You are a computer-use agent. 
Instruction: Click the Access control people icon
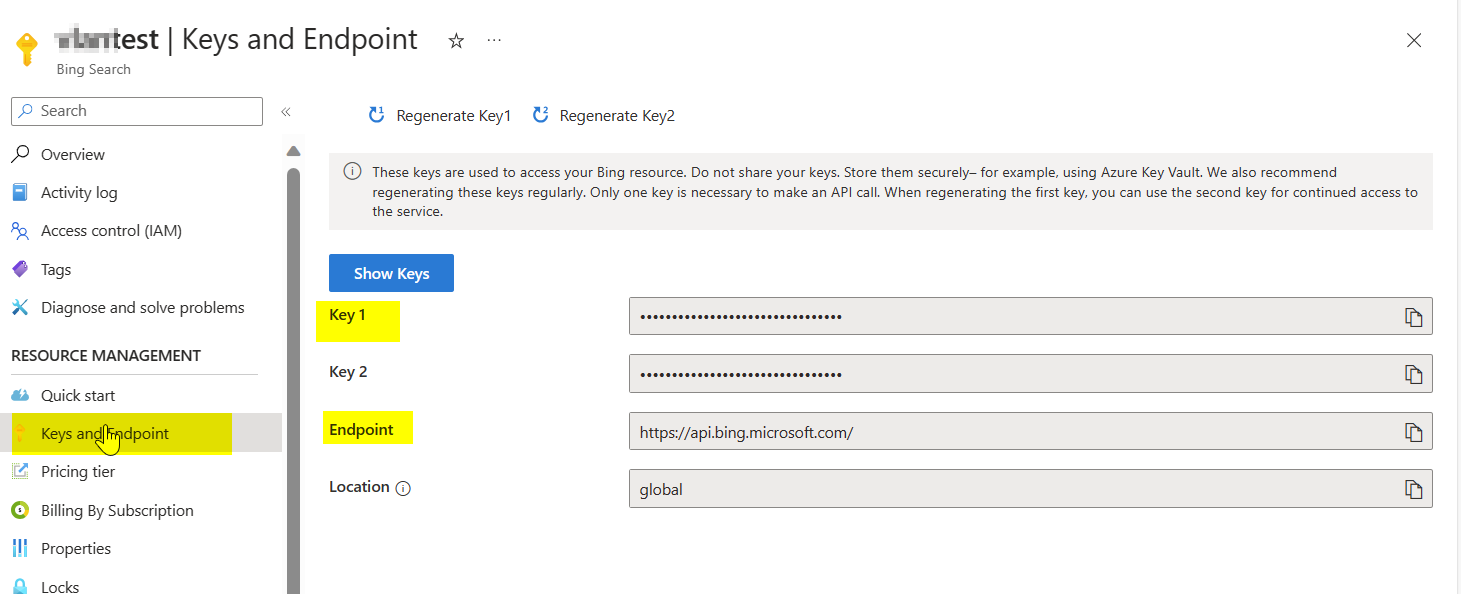[20, 231]
